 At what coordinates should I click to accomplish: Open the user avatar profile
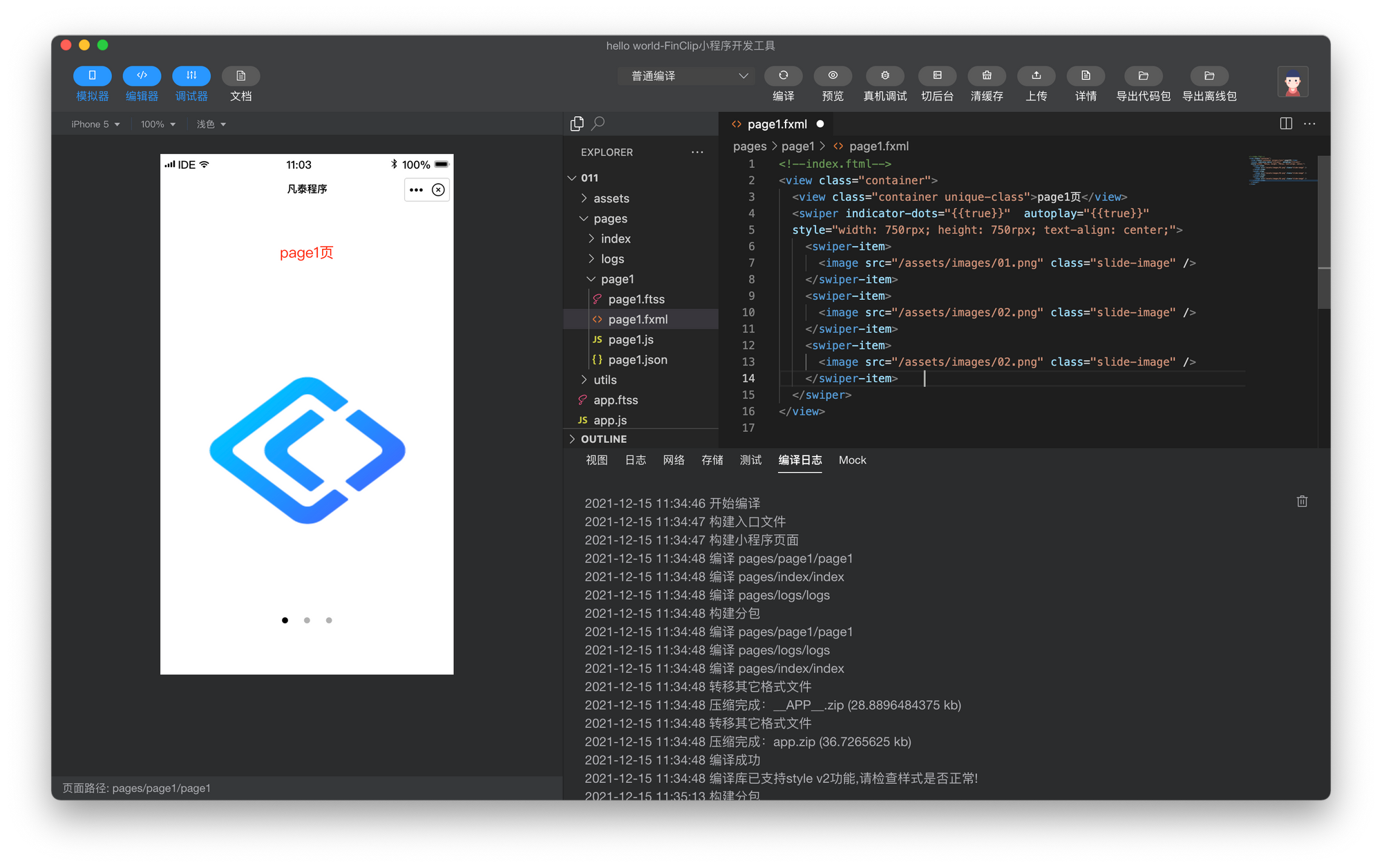[1292, 82]
